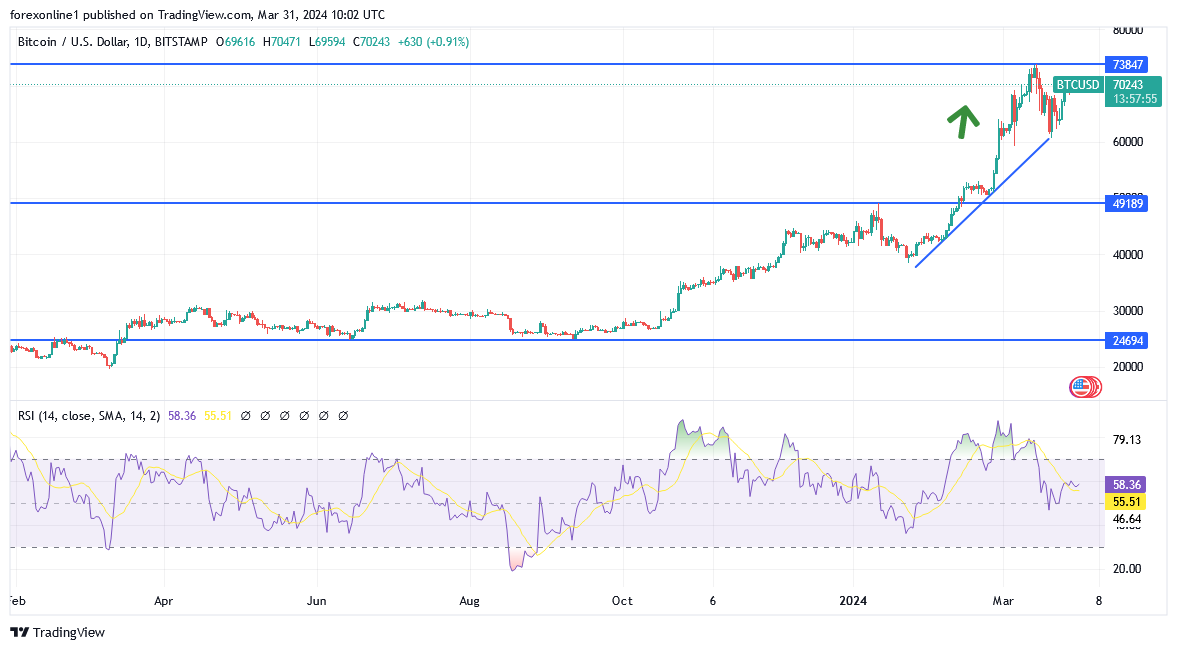Click the 60000 price axis label
The image size is (1177, 650).
pyautogui.click(x=1127, y=142)
